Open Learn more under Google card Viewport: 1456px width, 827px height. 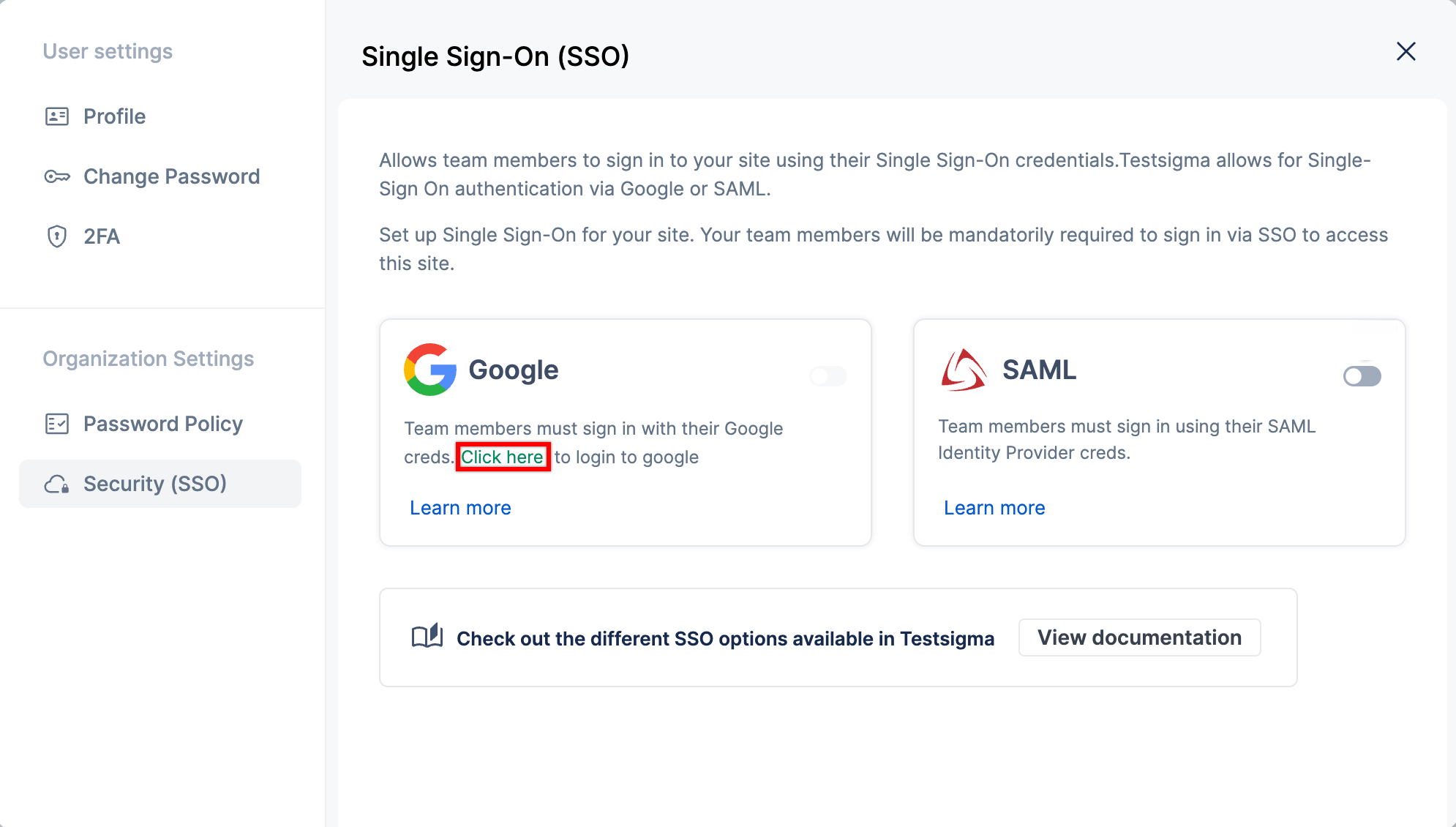[x=460, y=507]
